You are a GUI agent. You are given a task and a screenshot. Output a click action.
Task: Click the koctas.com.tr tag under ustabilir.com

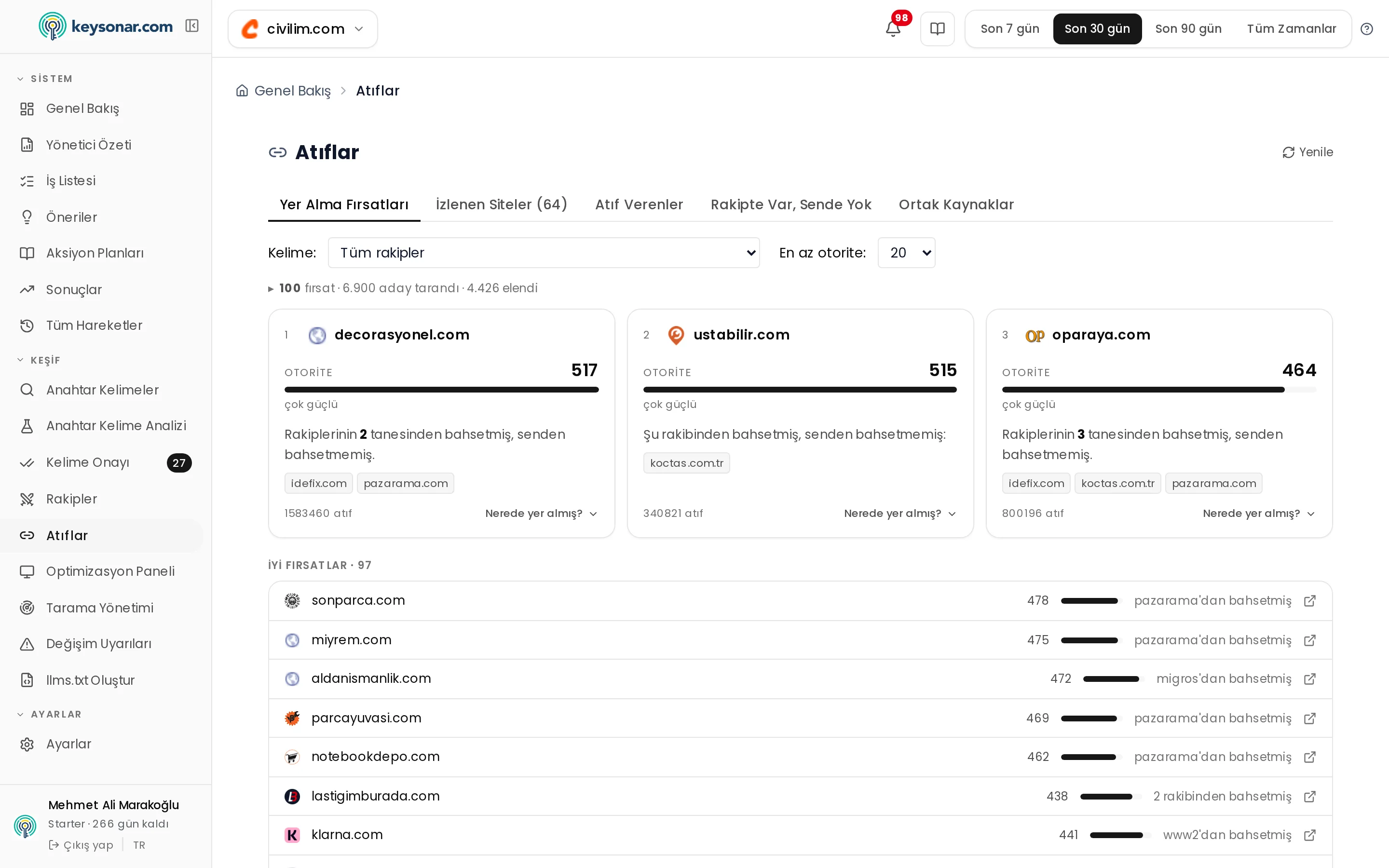click(x=686, y=463)
